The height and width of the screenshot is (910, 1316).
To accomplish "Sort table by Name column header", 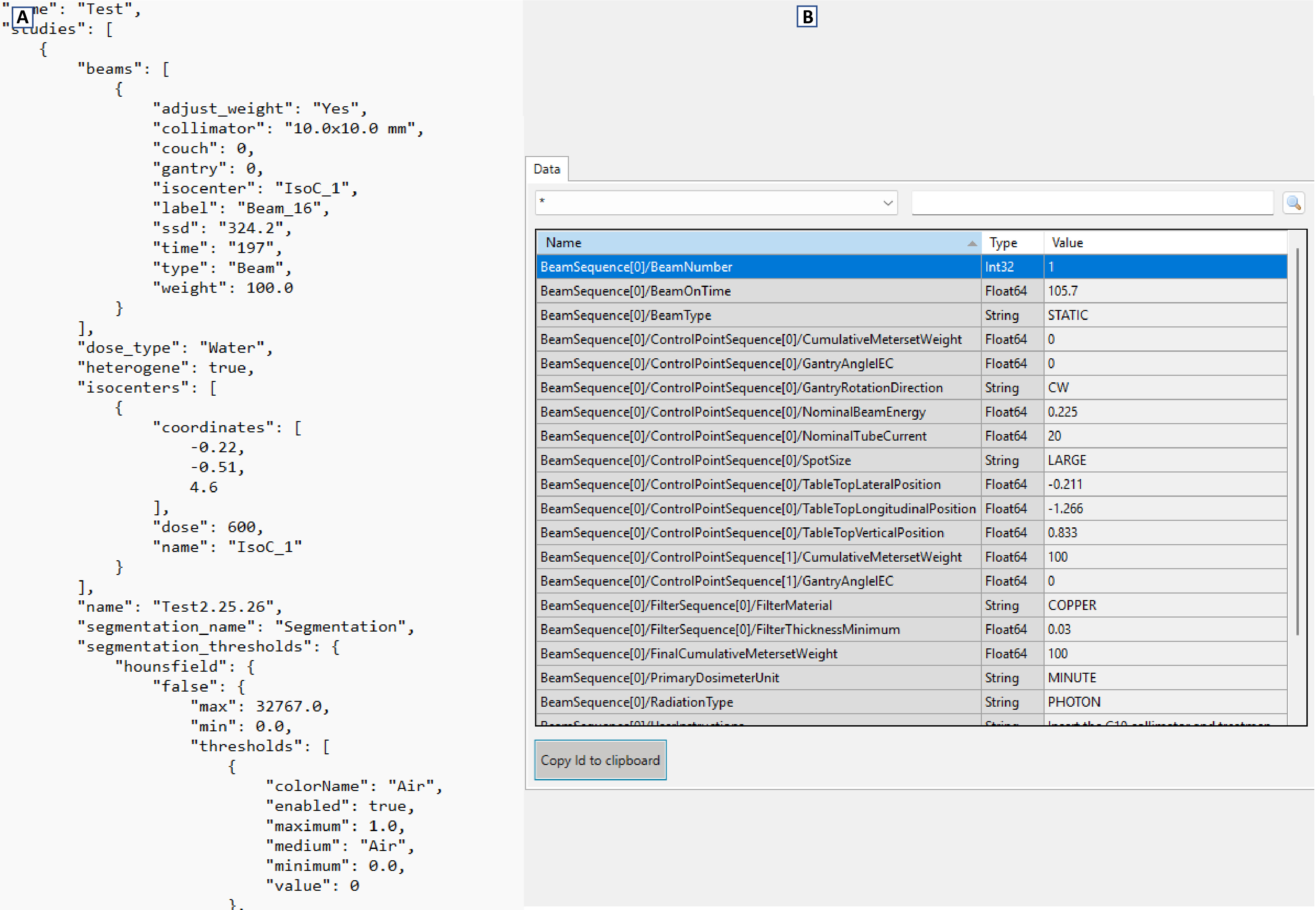I will coord(759,243).
